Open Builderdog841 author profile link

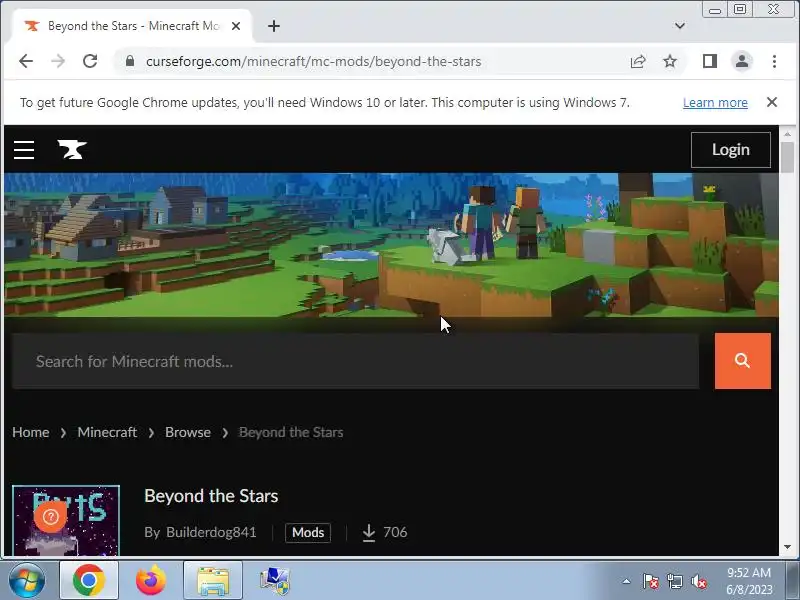[x=211, y=532]
